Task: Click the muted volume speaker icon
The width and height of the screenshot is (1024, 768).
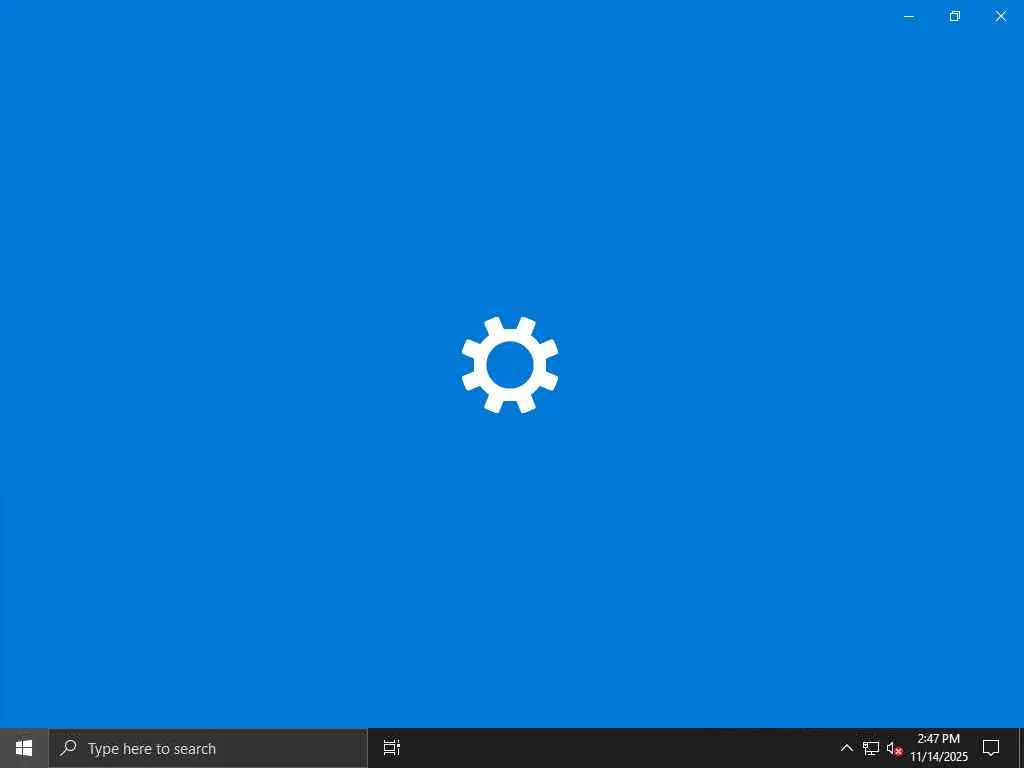Action: [x=894, y=748]
